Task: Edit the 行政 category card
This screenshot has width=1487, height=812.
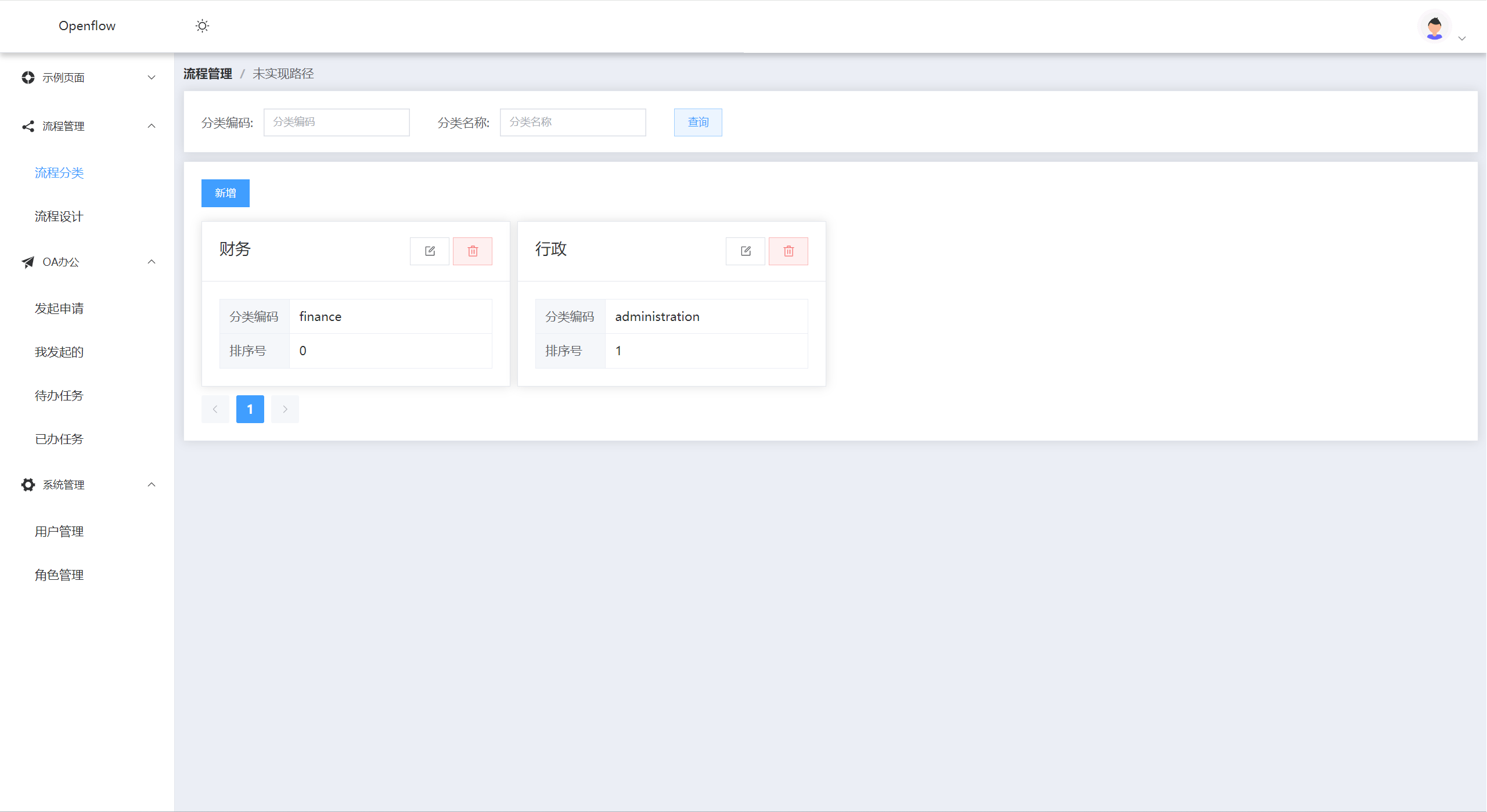Action: coord(746,251)
